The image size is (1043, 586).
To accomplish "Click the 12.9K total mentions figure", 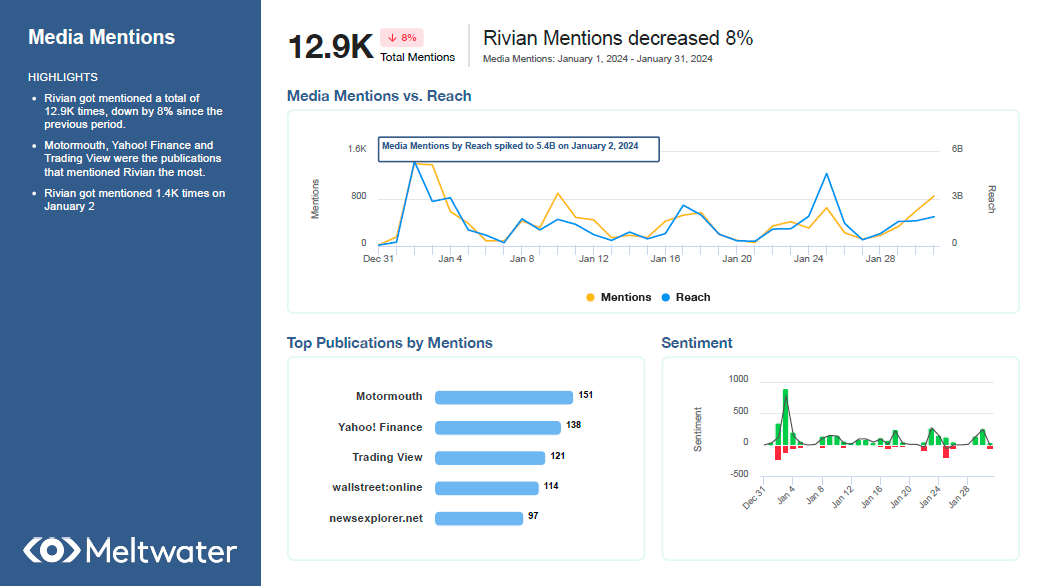I will click(331, 47).
